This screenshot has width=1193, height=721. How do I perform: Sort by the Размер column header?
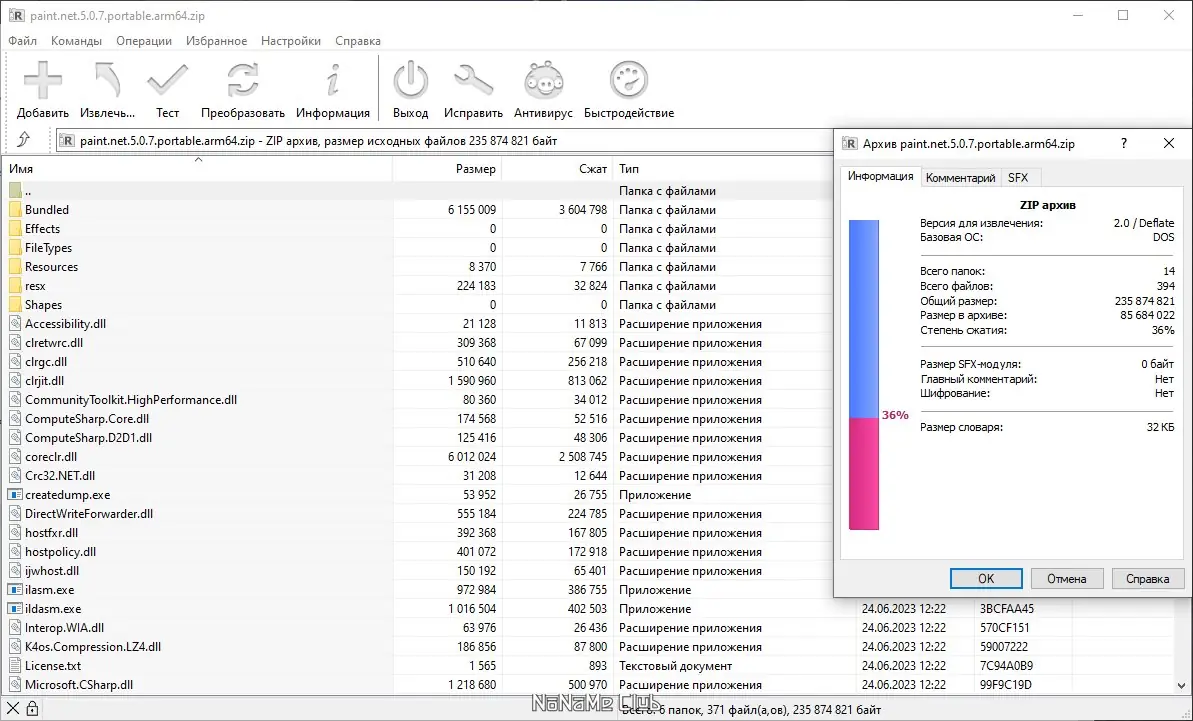pos(447,169)
